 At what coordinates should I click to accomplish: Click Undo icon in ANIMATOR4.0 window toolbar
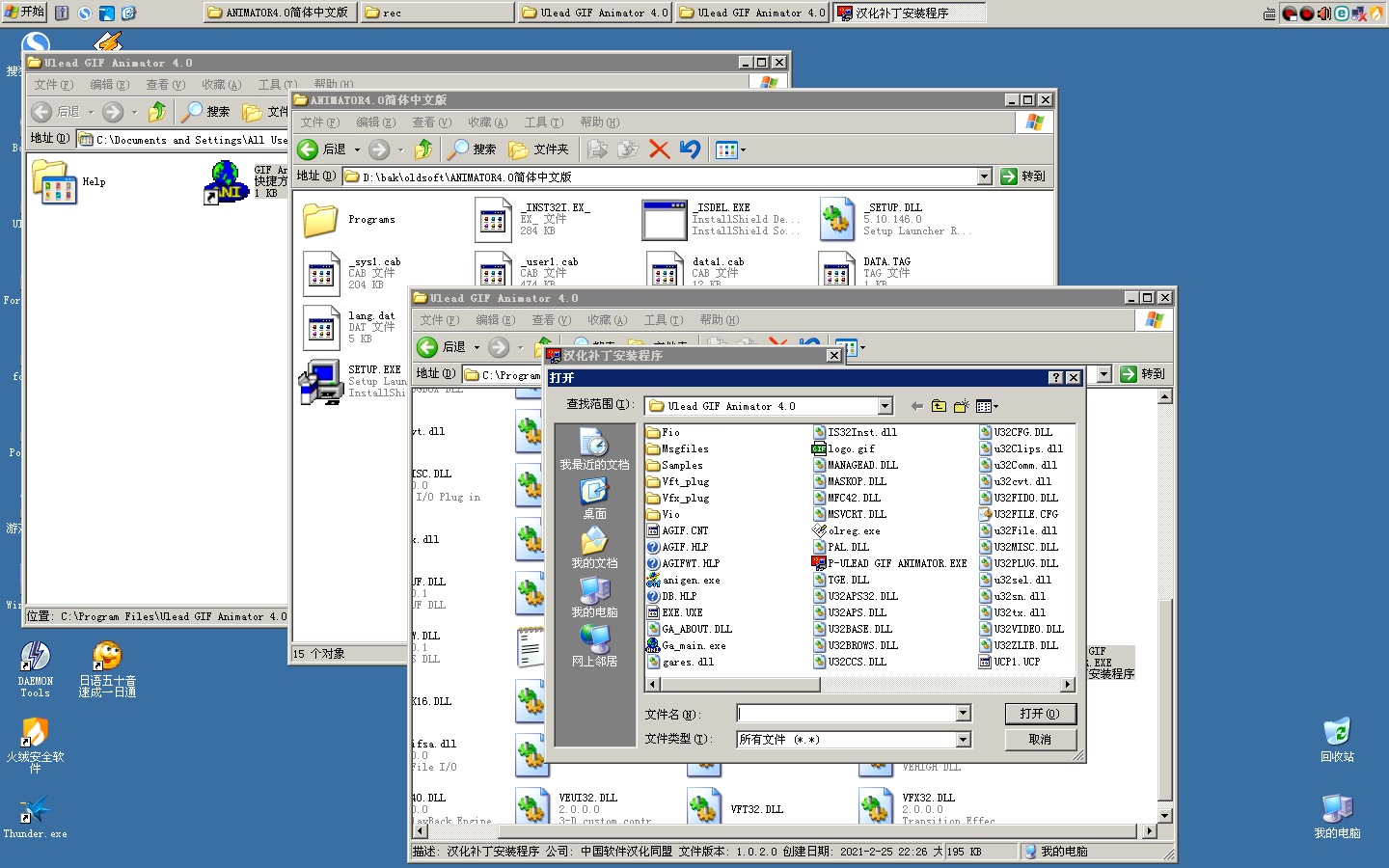(x=690, y=149)
